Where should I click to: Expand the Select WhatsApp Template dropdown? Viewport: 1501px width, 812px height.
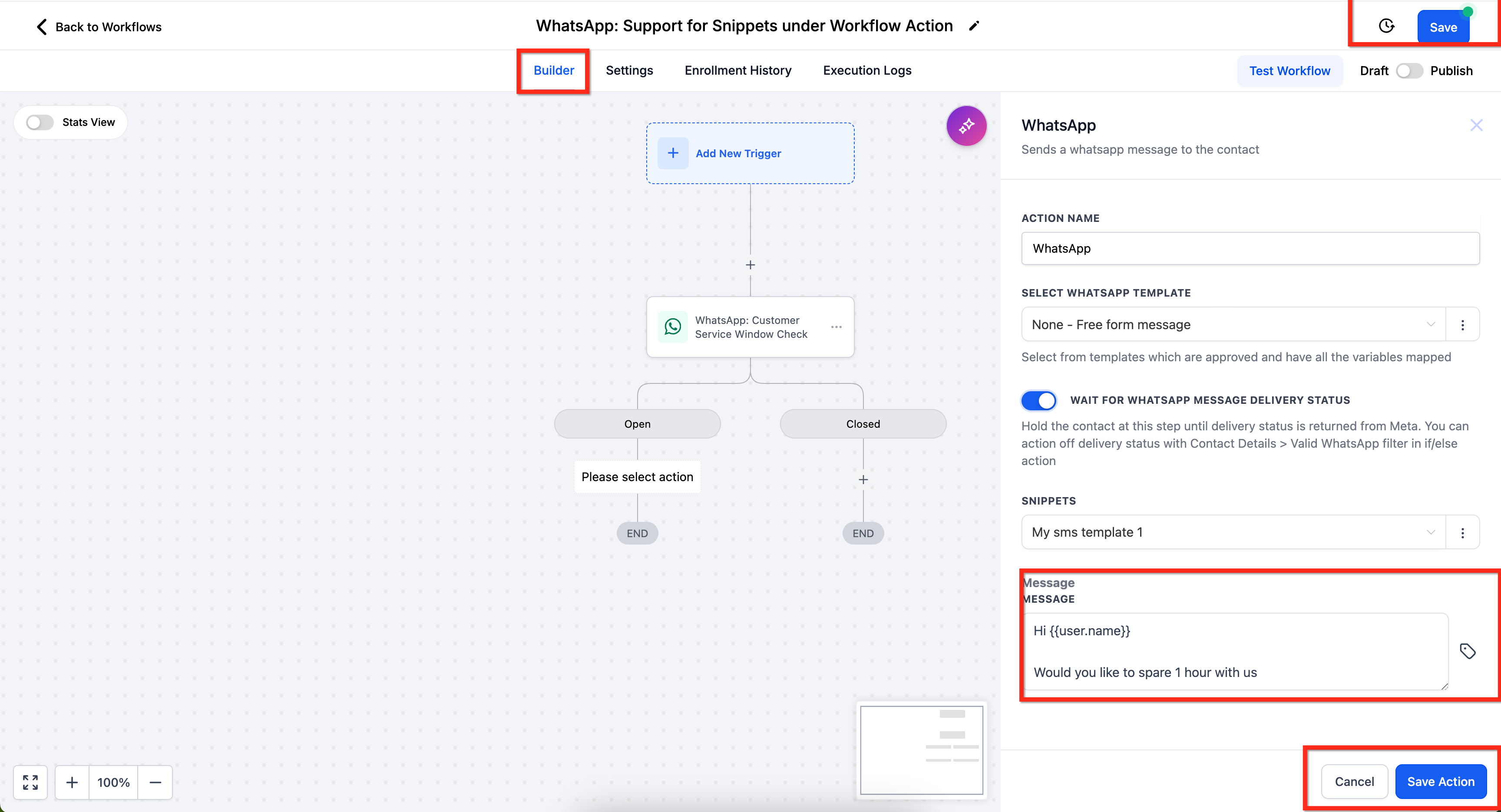click(x=1233, y=324)
